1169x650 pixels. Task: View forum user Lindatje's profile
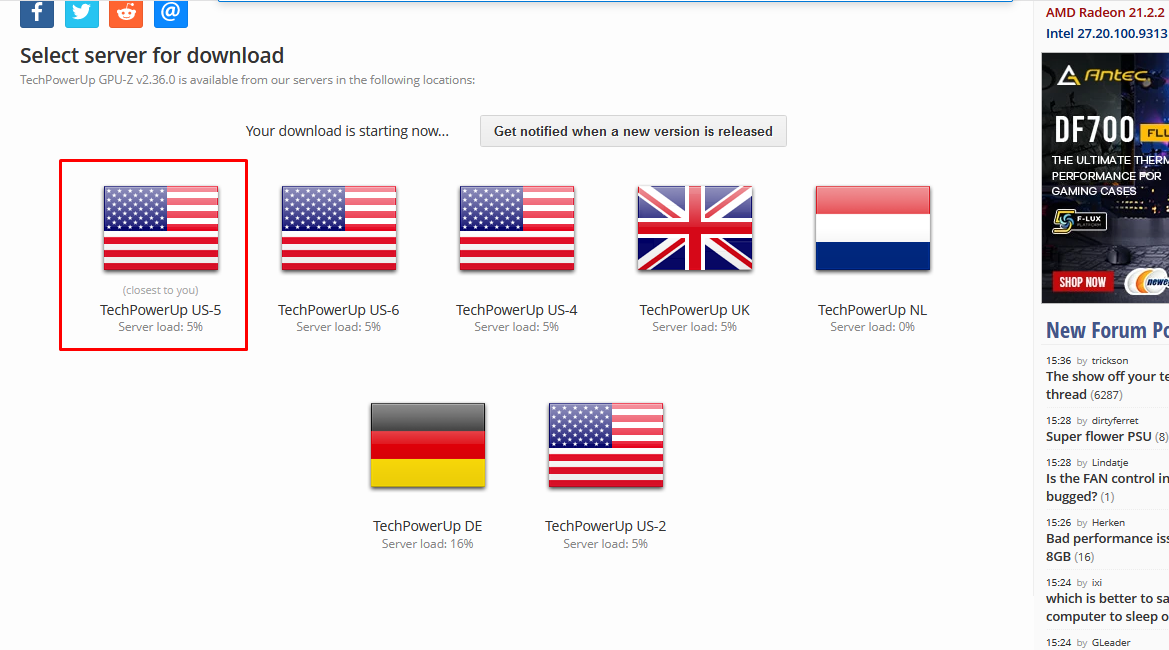pos(1110,463)
